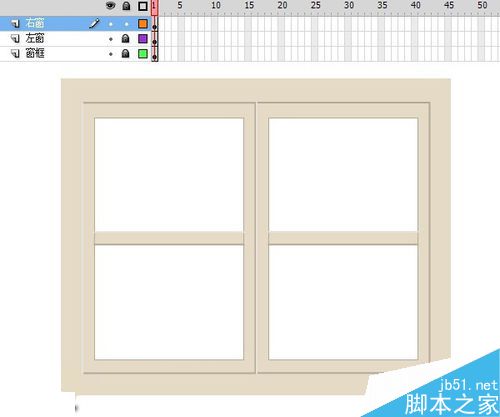Toggle the eye icon for all layers
This screenshot has width=500, height=417.
[110, 6]
